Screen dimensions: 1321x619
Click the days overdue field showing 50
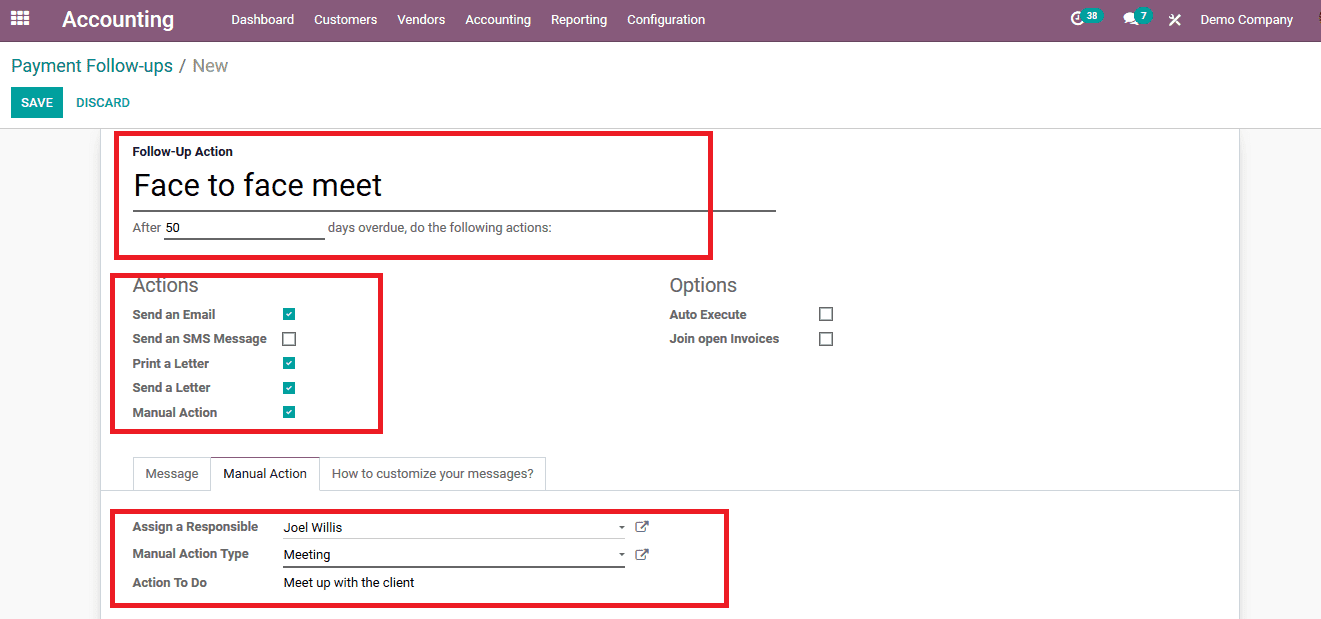[x=244, y=228]
